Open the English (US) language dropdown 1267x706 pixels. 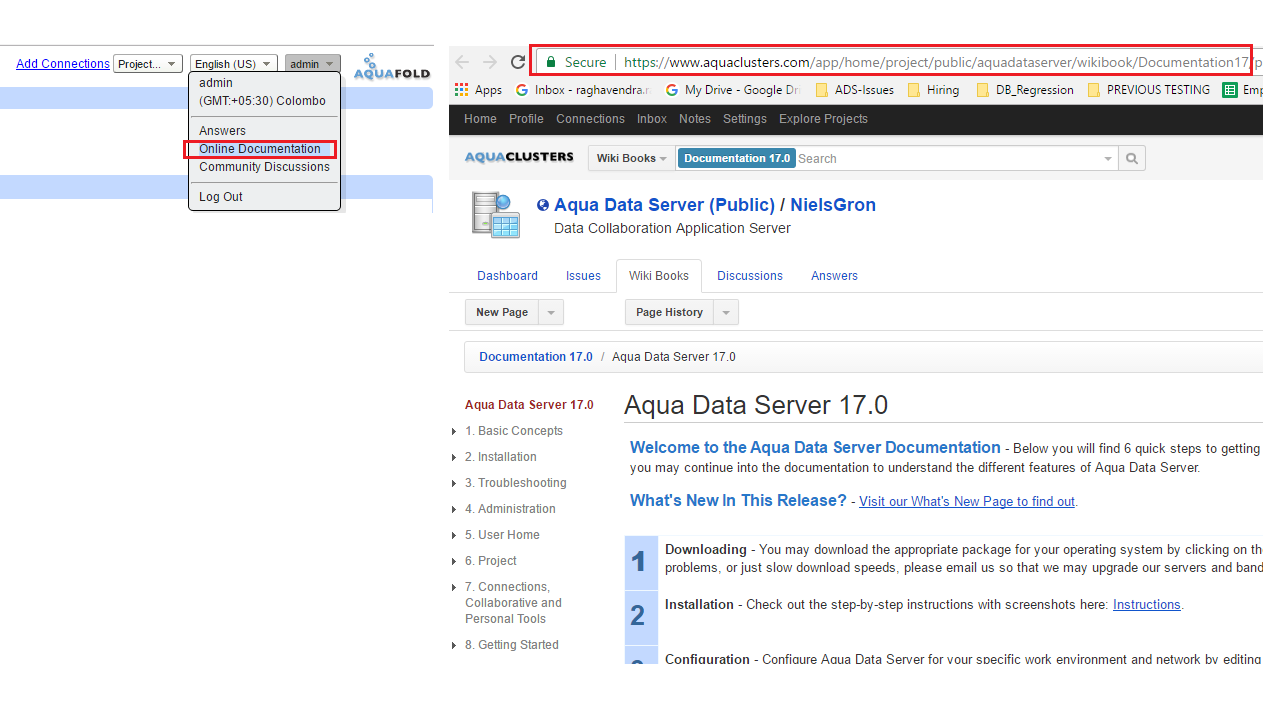tap(234, 64)
